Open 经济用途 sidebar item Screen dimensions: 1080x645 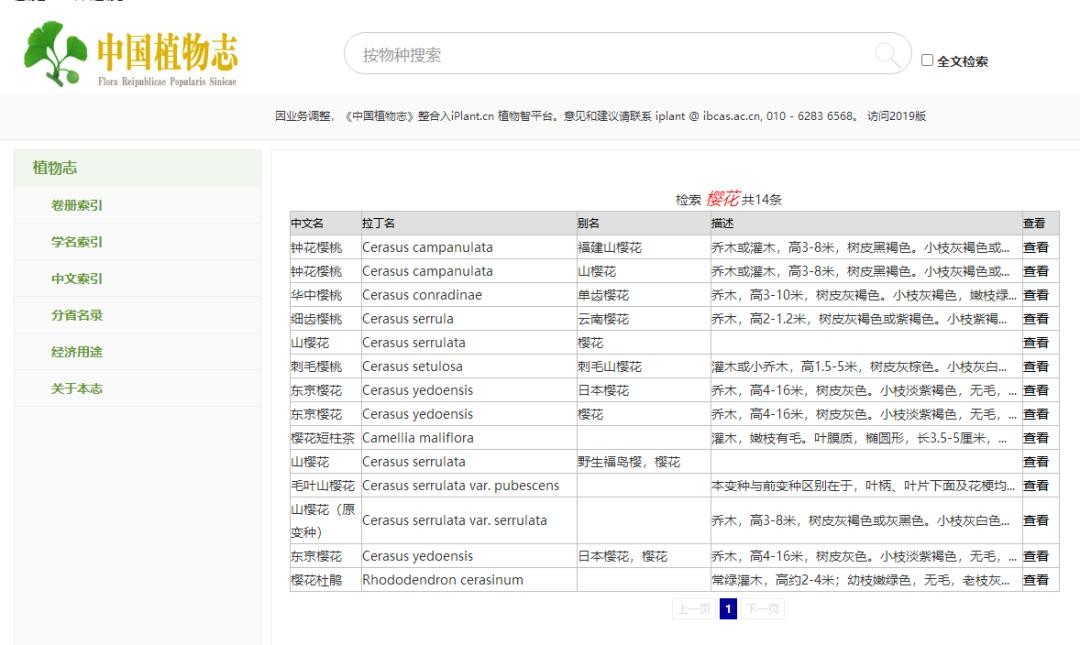pyautogui.click(x=77, y=352)
